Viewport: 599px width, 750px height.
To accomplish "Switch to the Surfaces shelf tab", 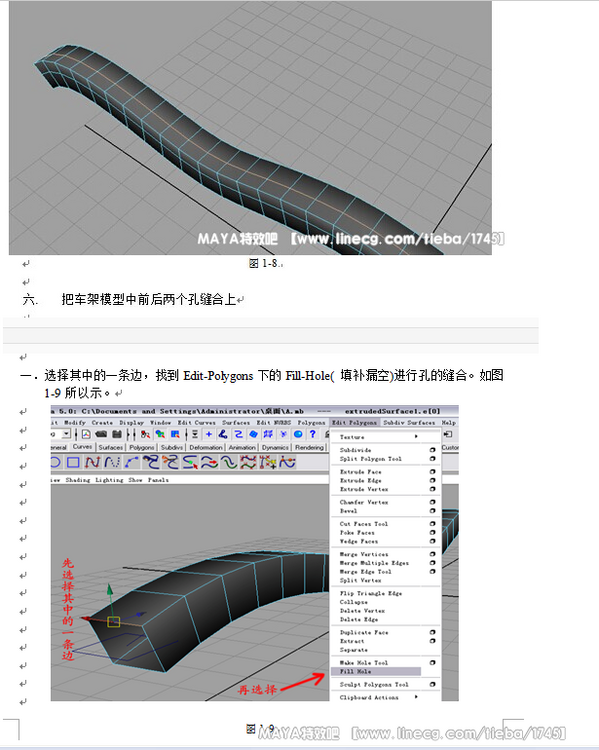I will (111, 447).
